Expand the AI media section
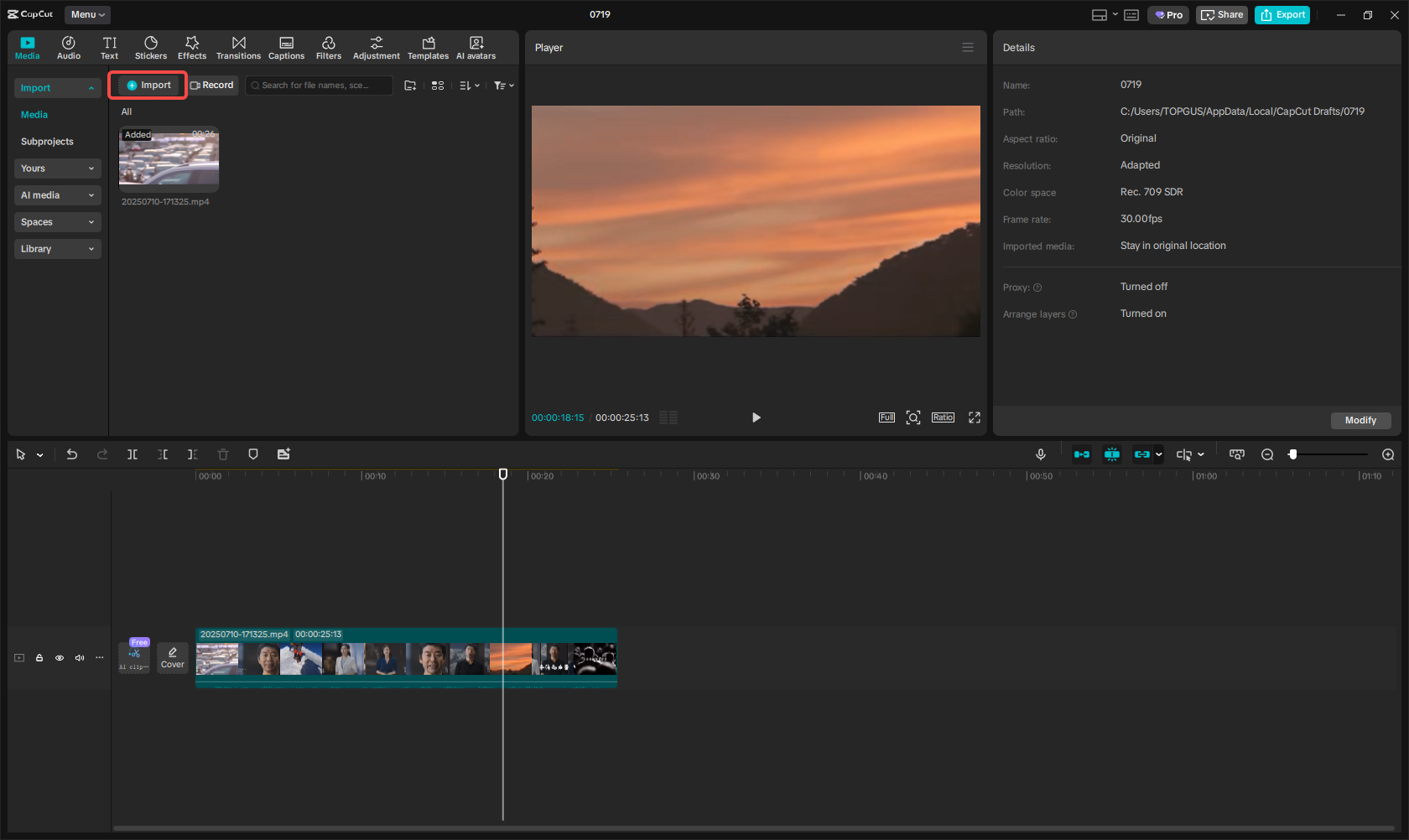 [x=57, y=195]
